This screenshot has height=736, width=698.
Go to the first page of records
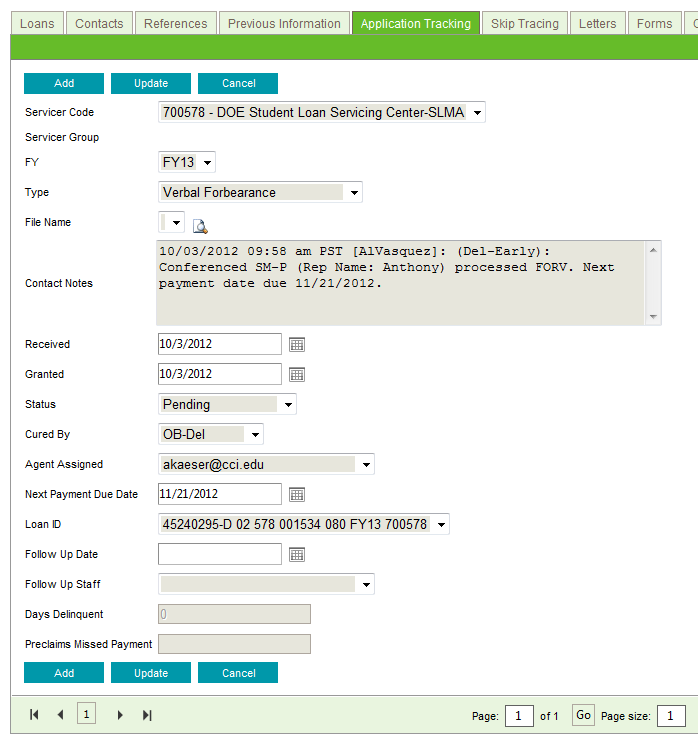tap(34, 714)
